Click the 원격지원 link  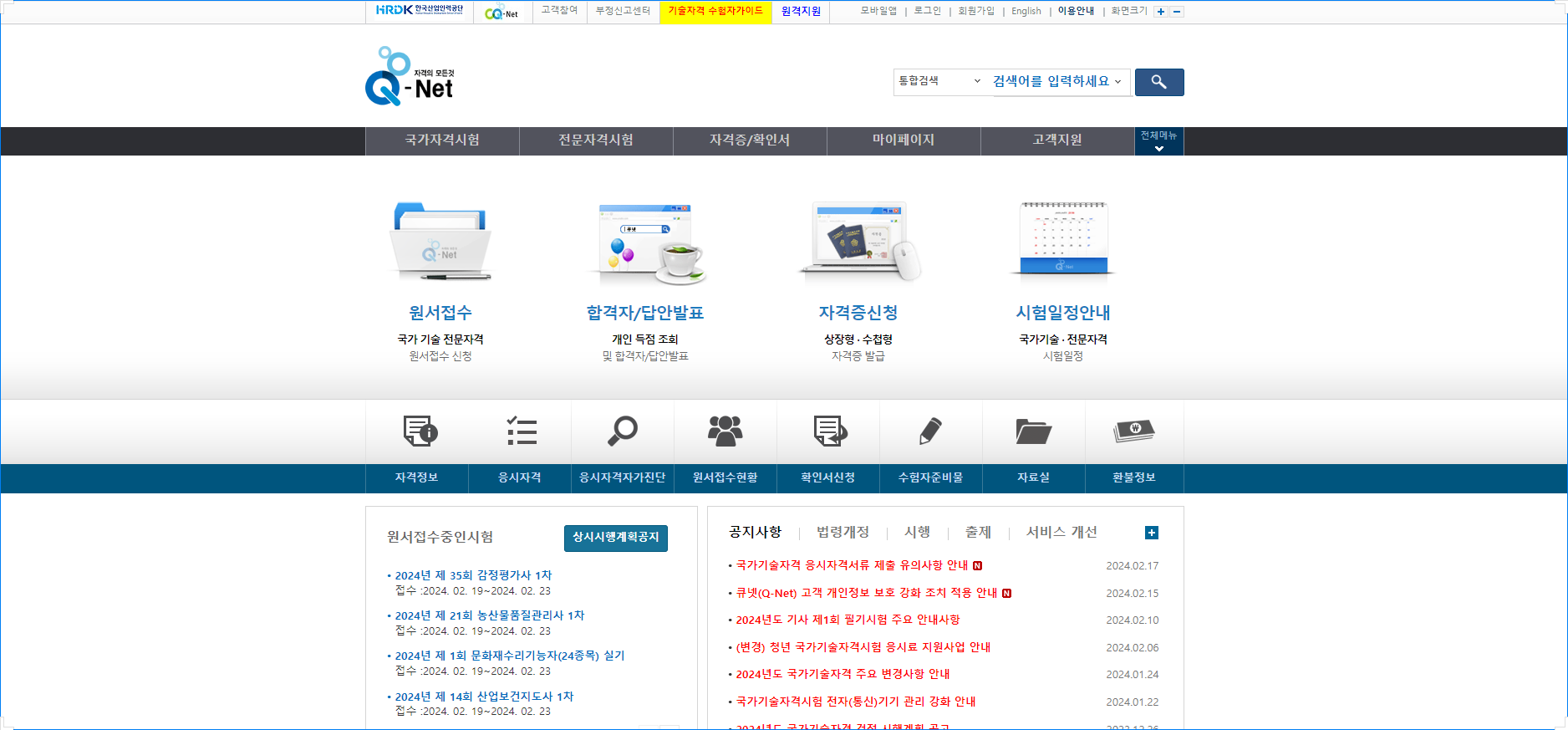(801, 12)
